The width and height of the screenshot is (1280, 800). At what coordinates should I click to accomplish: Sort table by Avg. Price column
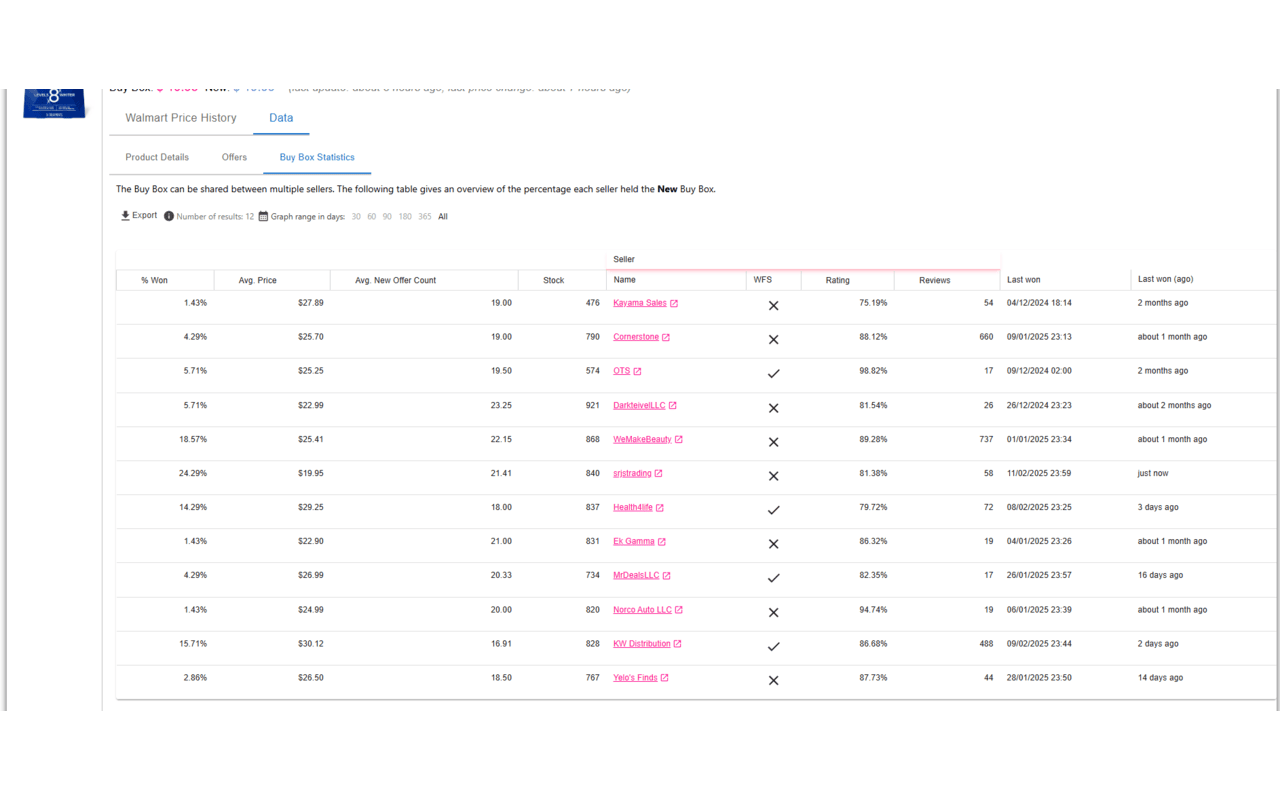click(258, 281)
